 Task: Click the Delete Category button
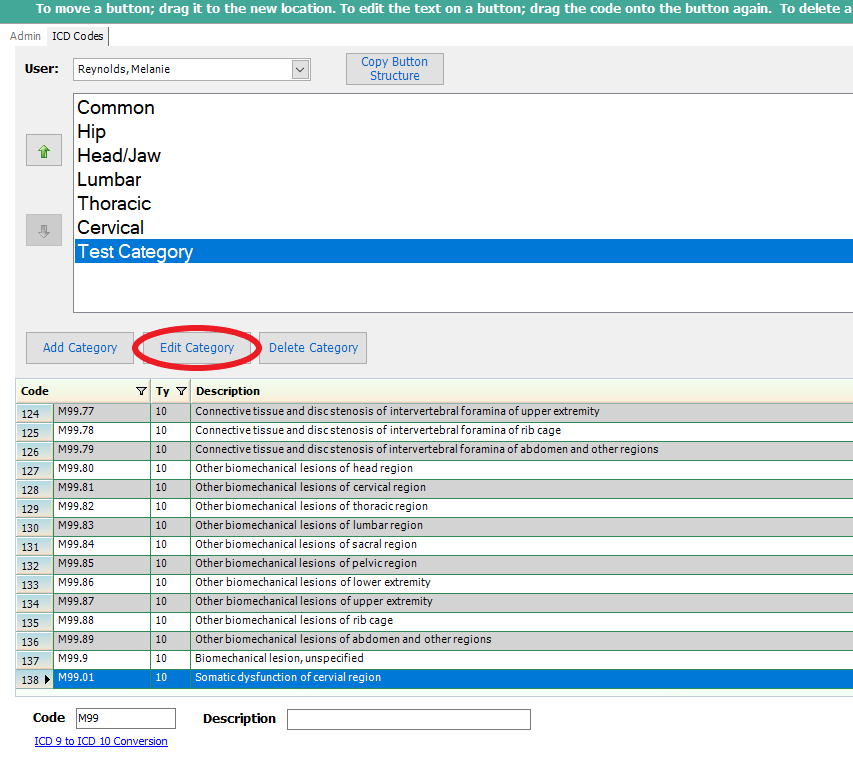pyautogui.click(x=313, y=348)
